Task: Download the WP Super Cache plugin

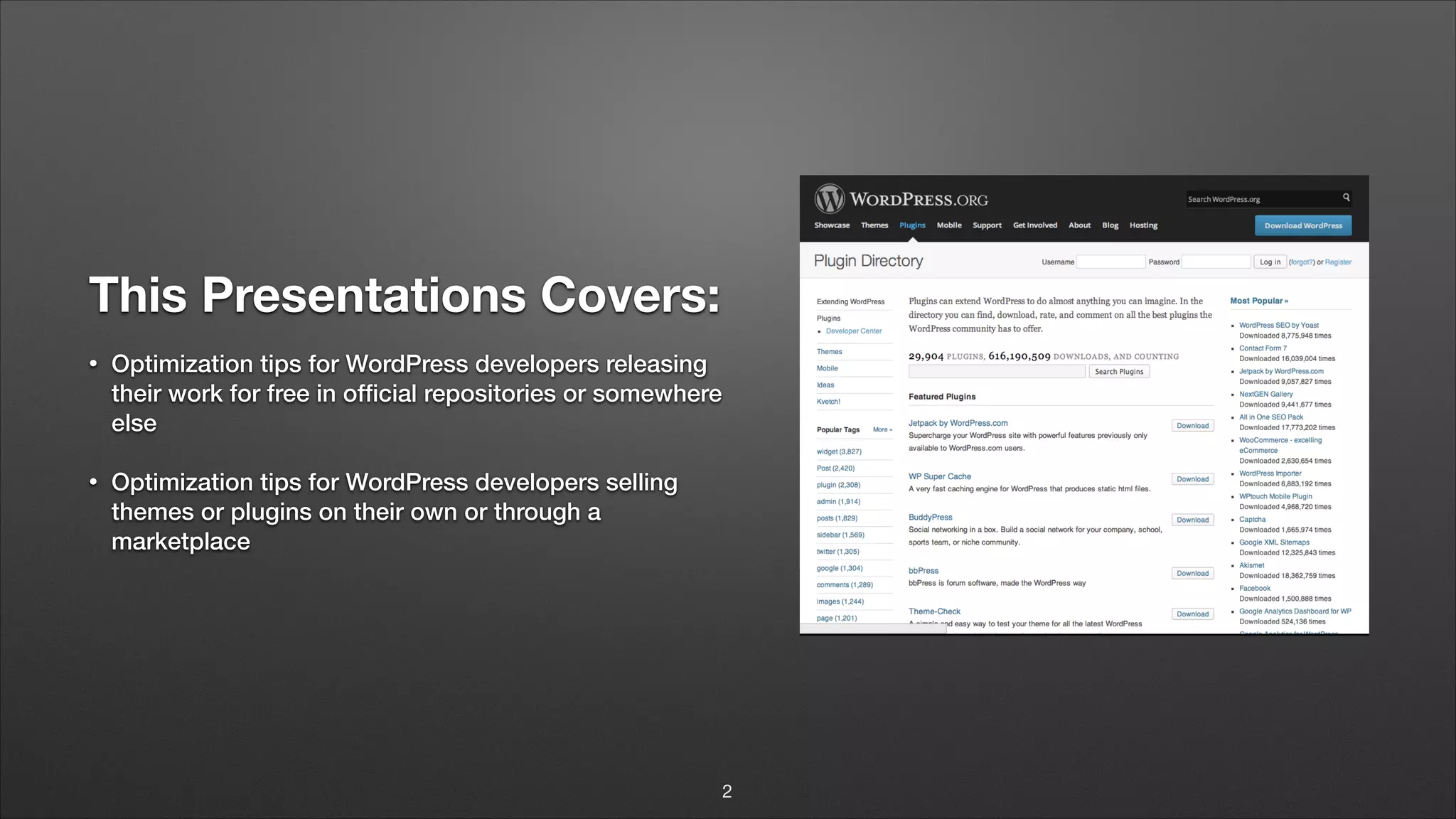Action: coord(1192,479)
